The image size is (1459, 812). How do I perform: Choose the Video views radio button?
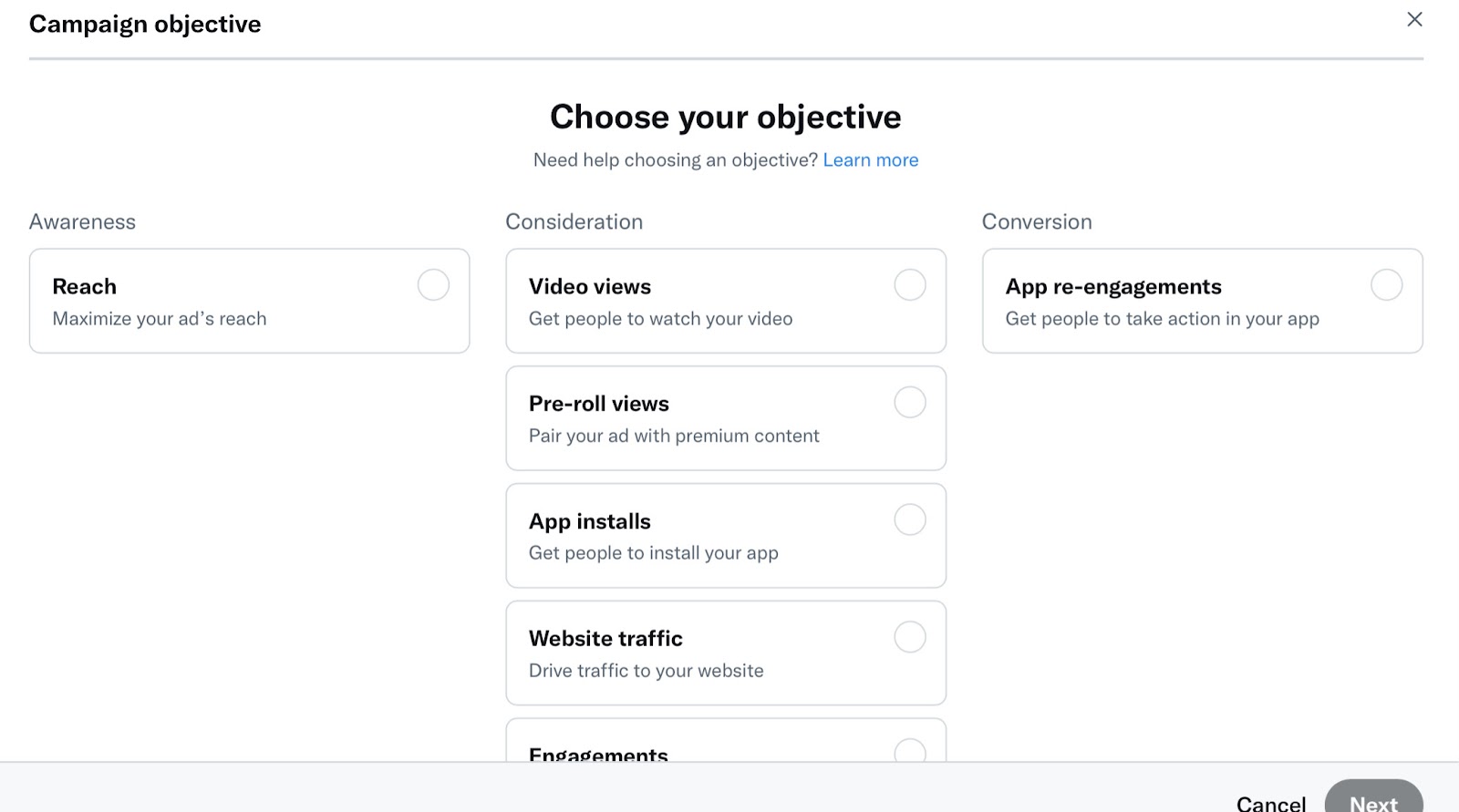coord(909,285)
